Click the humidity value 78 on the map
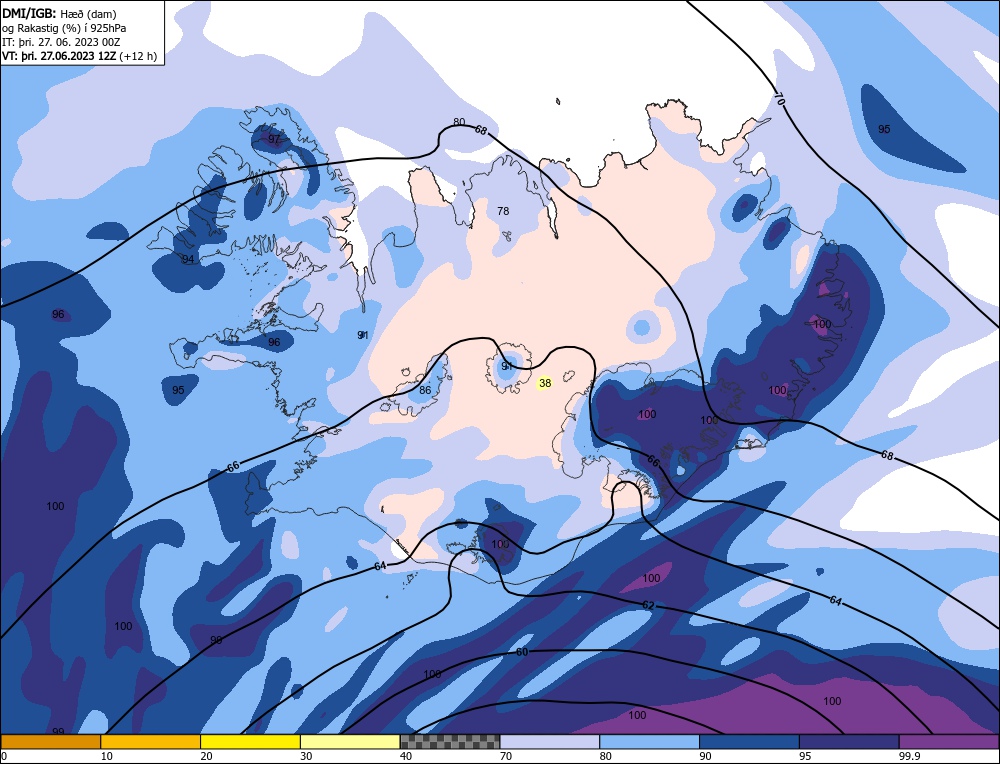 pos(503,211)
